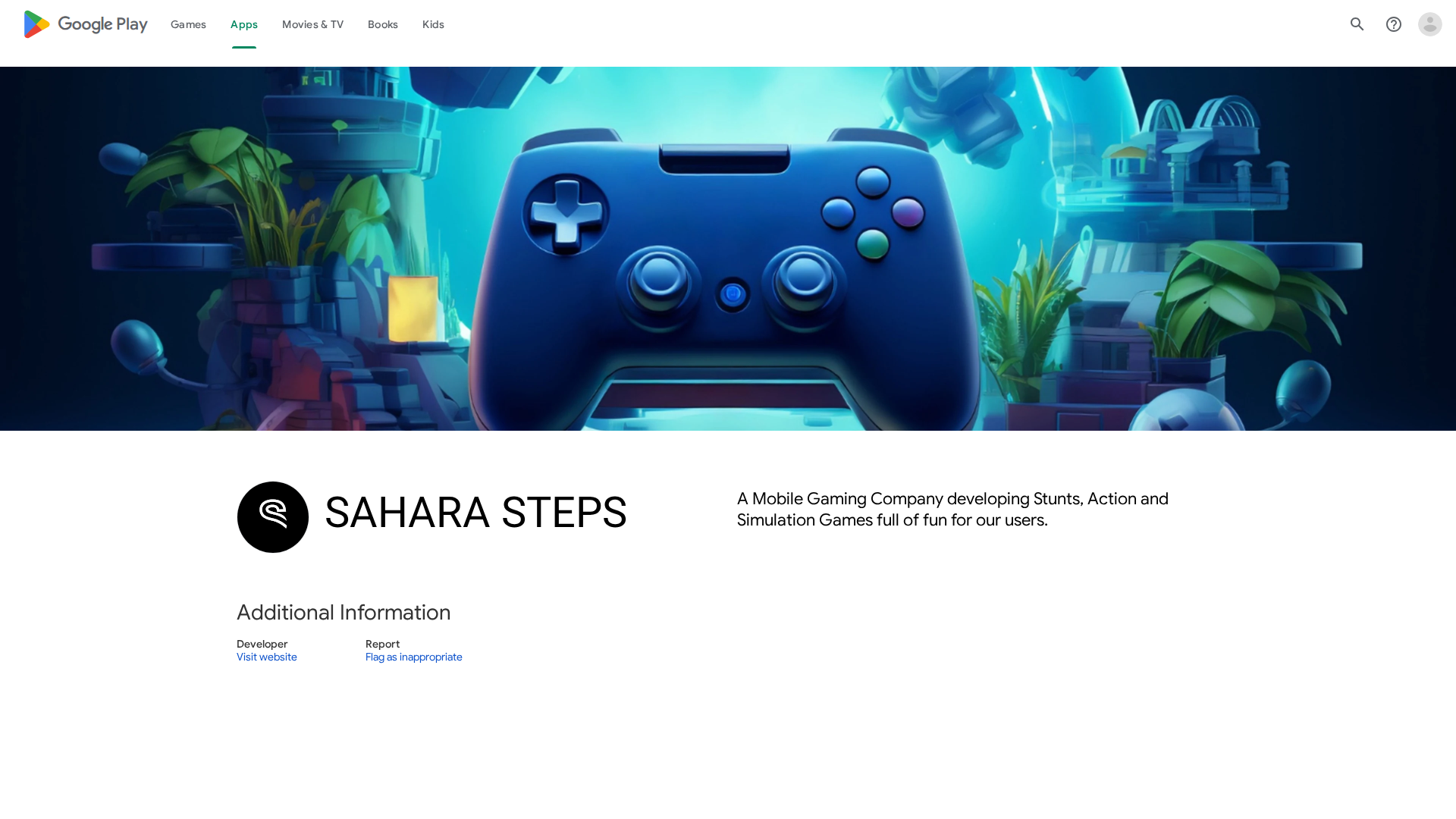Click the SAHARA STEPS developer logo
Screen dimensions: 1456x819
[x=273, y=517]
